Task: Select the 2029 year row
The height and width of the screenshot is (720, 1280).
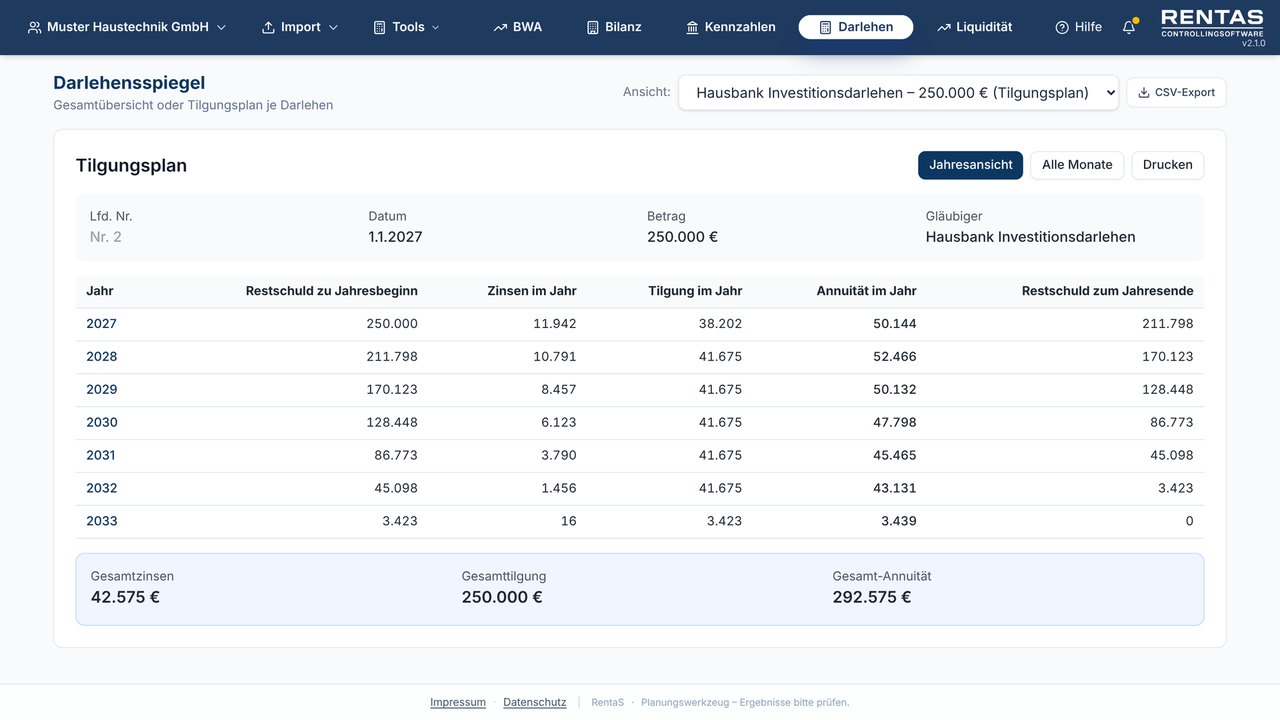Action: (x=640, y=390)
